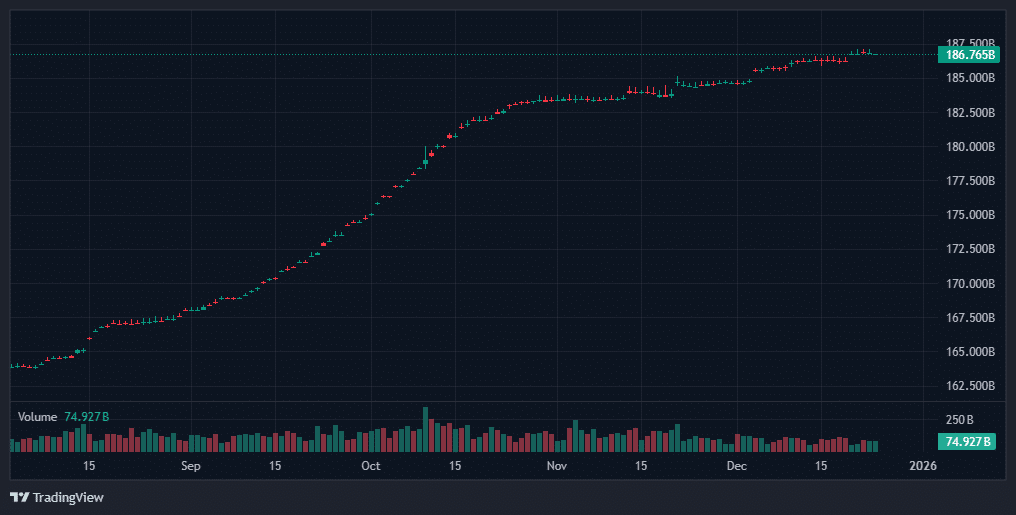Click the 185.000B price axis label
The width and height of the screenshot is (1016, 515).
click(969, 78)
